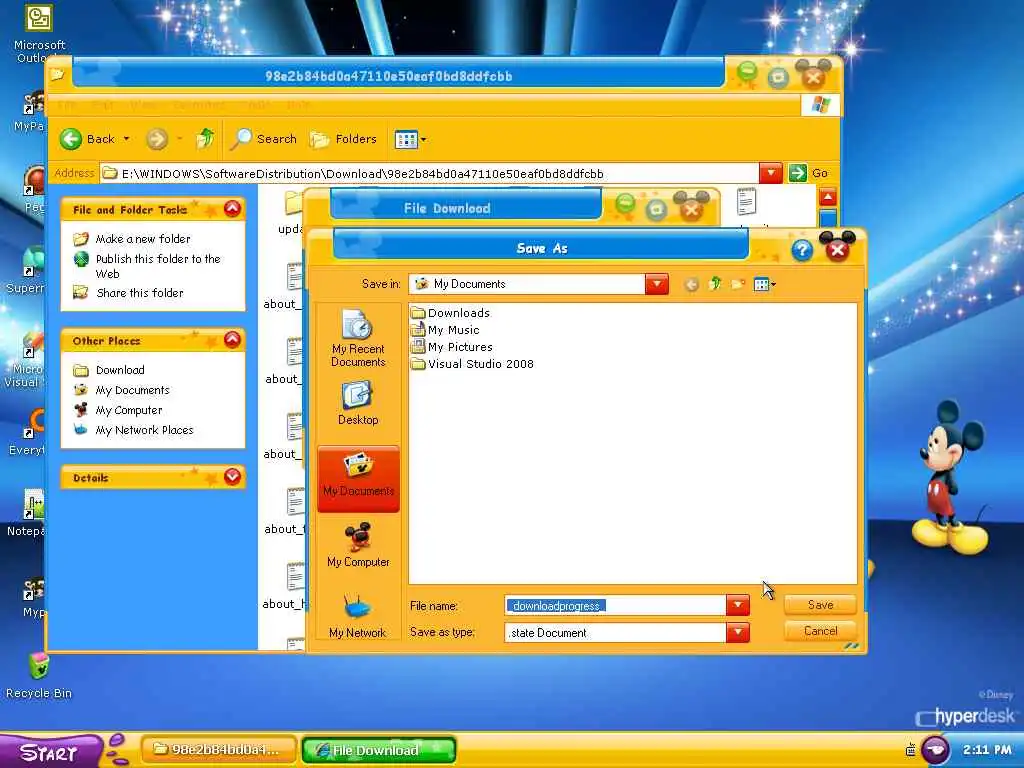Select My Network in Save As places bar

coord(358,615)
